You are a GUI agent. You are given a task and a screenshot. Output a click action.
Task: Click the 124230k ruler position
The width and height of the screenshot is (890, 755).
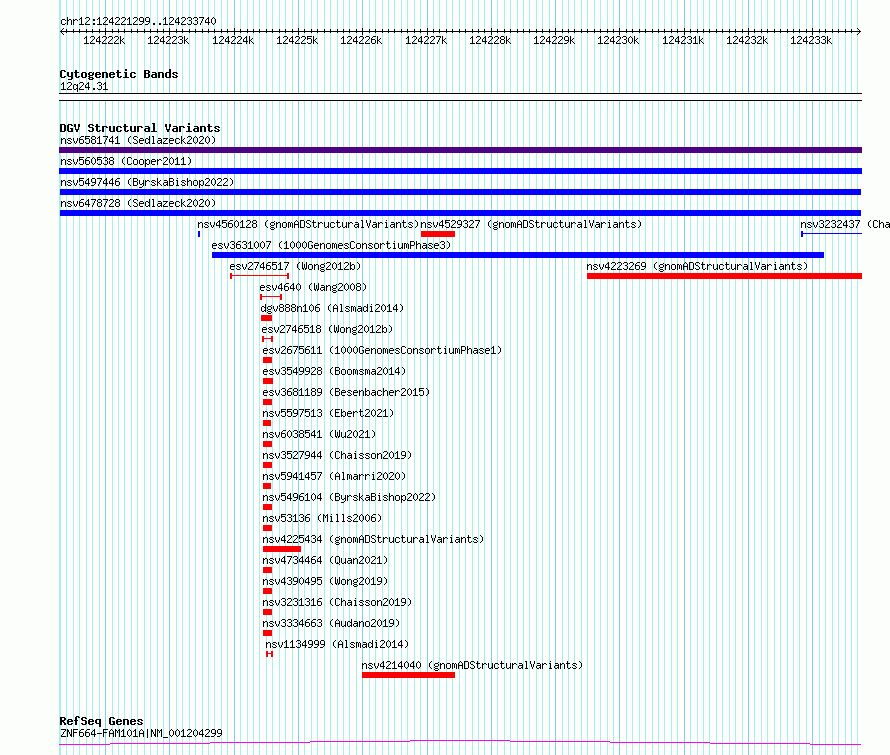(618, 40)
